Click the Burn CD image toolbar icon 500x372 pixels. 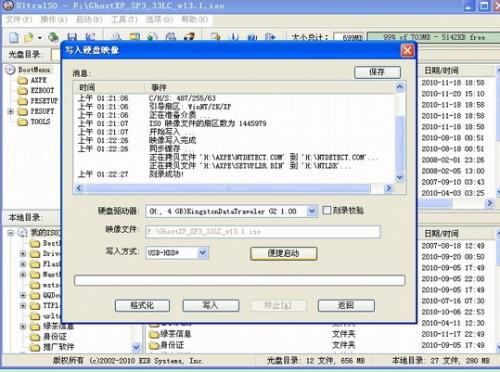[189, 37]
